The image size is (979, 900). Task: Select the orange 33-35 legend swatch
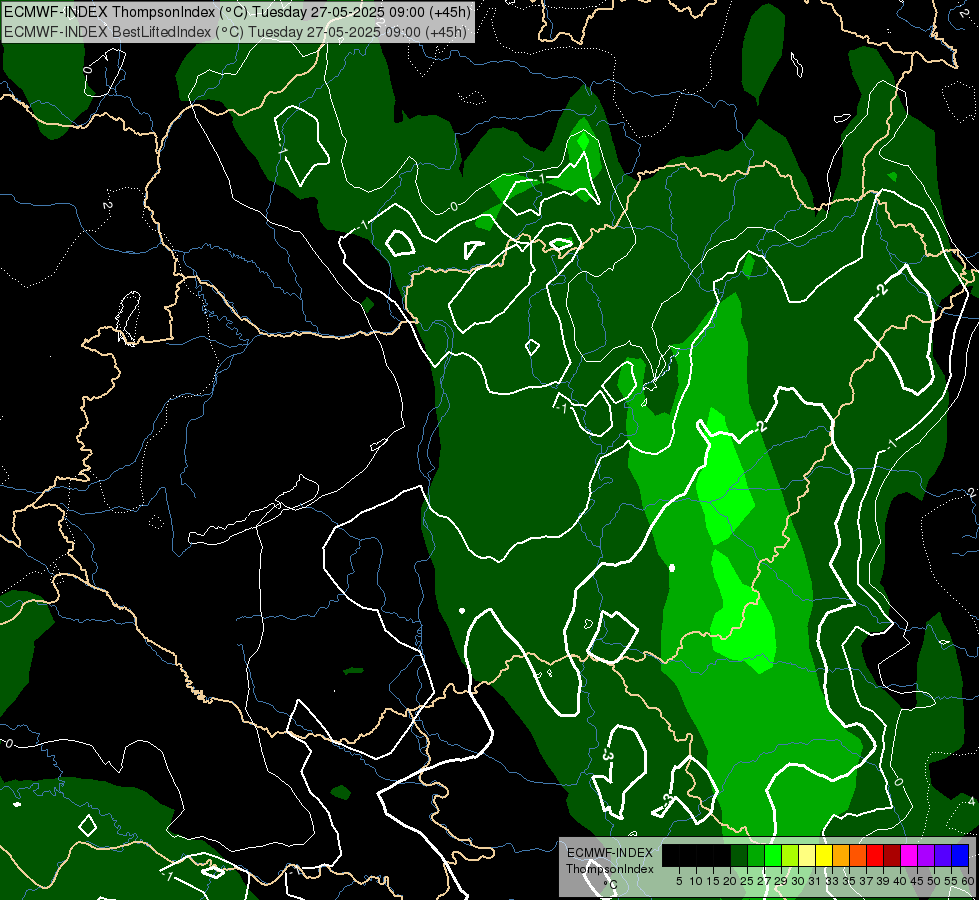[x=841, y=856]
